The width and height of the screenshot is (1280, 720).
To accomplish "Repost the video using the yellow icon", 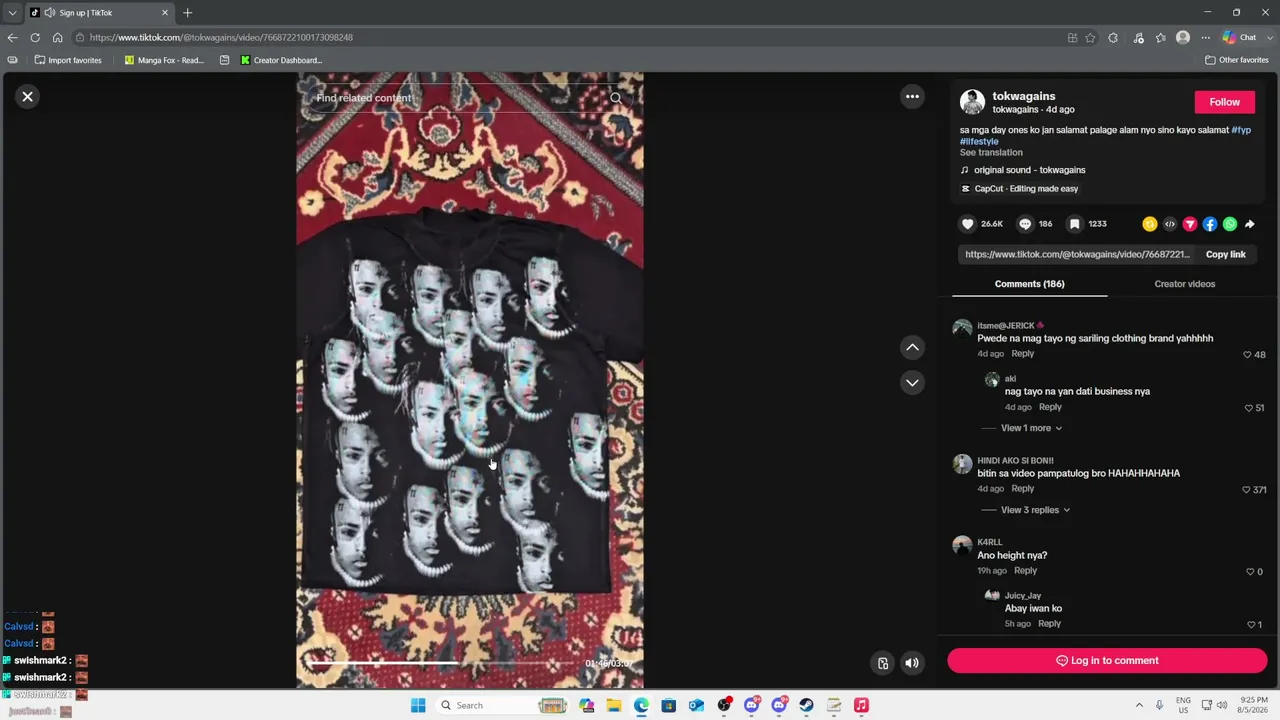I will click(x=1150, y=224).
